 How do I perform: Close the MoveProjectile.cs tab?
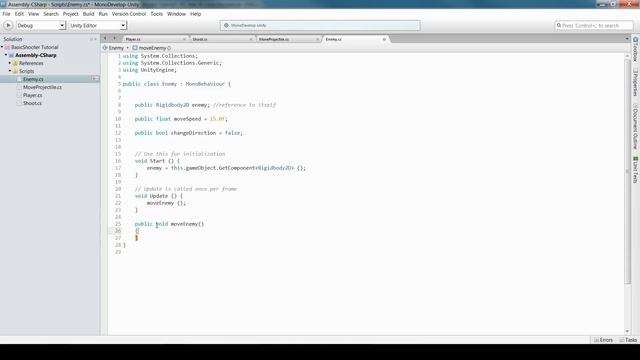coord(318,39)
